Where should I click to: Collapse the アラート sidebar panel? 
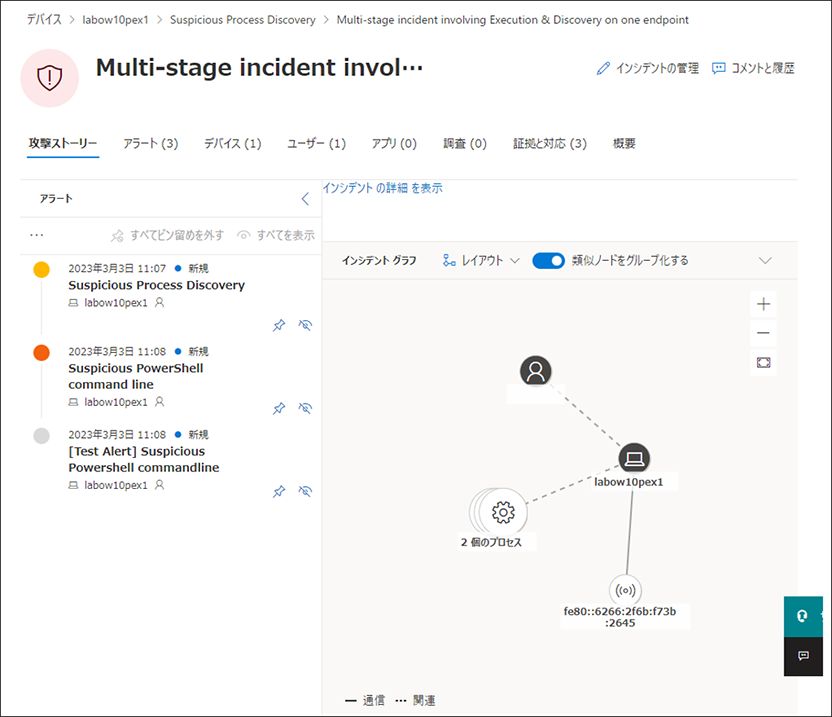pos(305,198)
